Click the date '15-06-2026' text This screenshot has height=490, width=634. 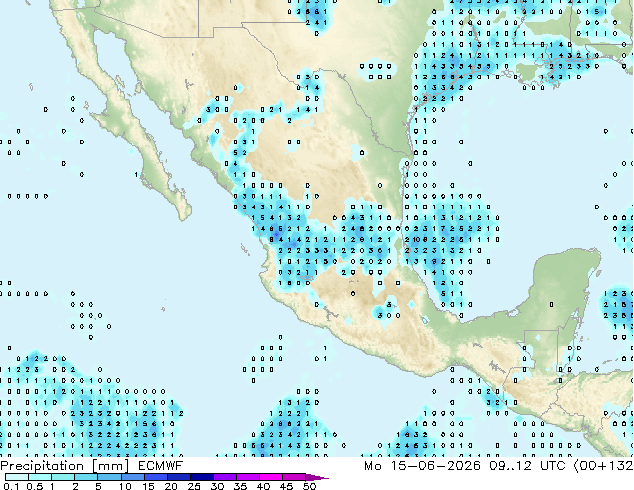coord(435,466)
